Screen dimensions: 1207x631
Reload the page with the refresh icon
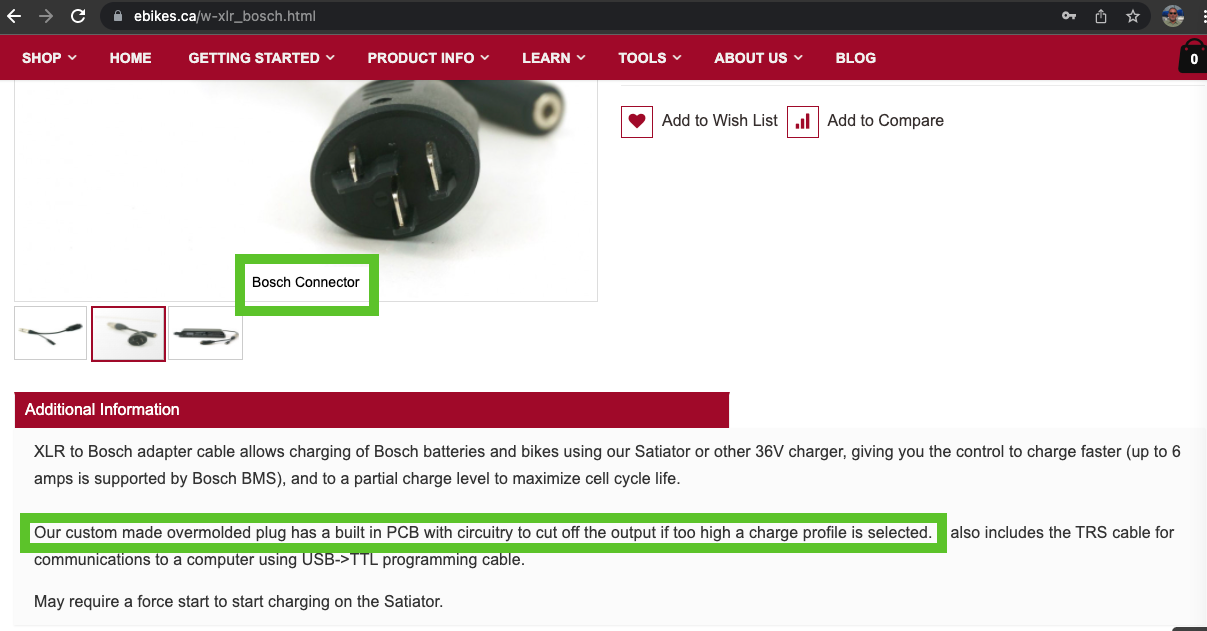77,17
